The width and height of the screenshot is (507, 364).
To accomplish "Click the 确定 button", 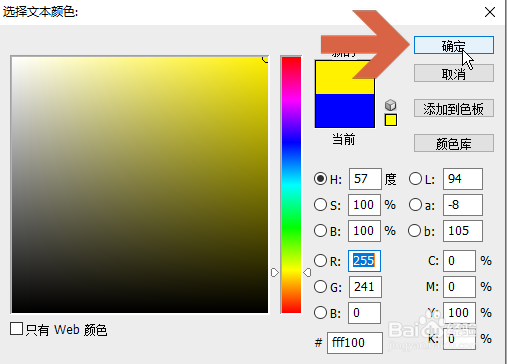I will point(454,45).
